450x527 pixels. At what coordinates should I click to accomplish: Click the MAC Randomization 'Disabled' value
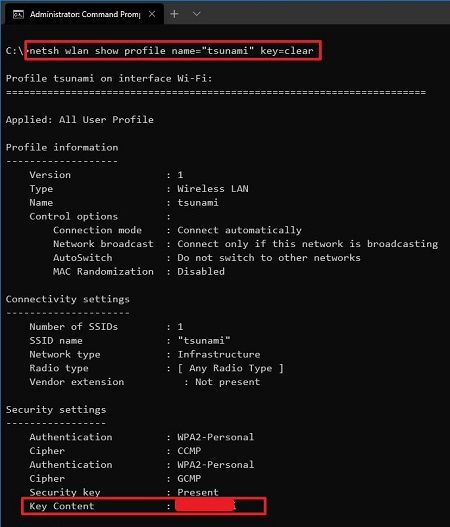pyautogui.click(x=201, y=271)
